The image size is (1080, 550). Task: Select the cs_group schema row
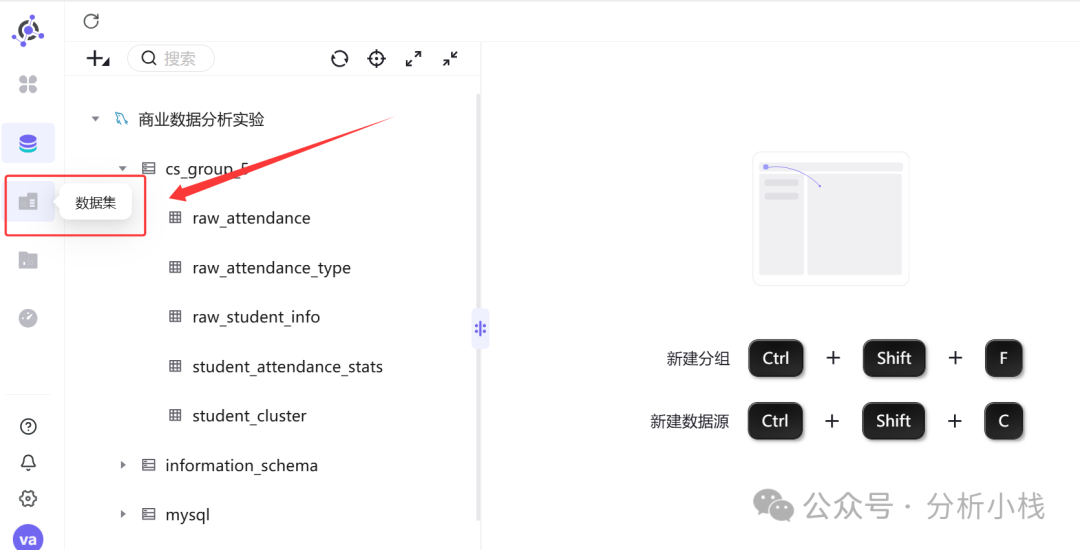click(207, 169)
